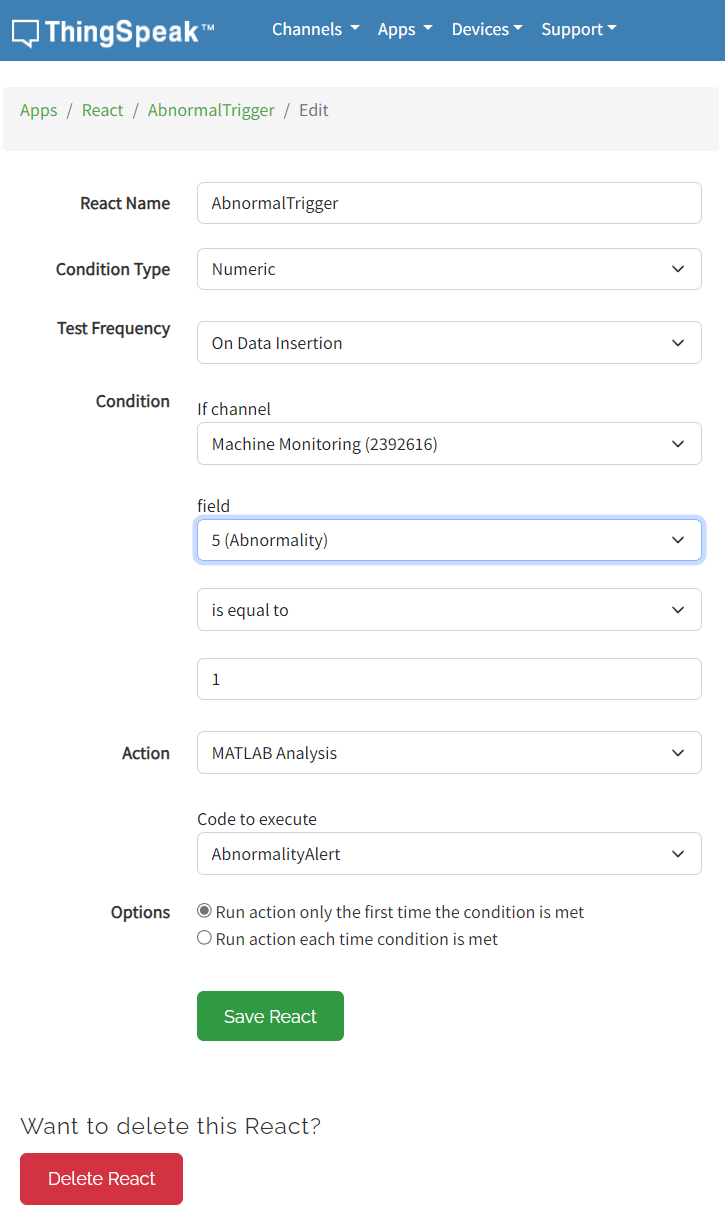Expand the MATLAB Analysis action dropdown

tap(449, 753)
